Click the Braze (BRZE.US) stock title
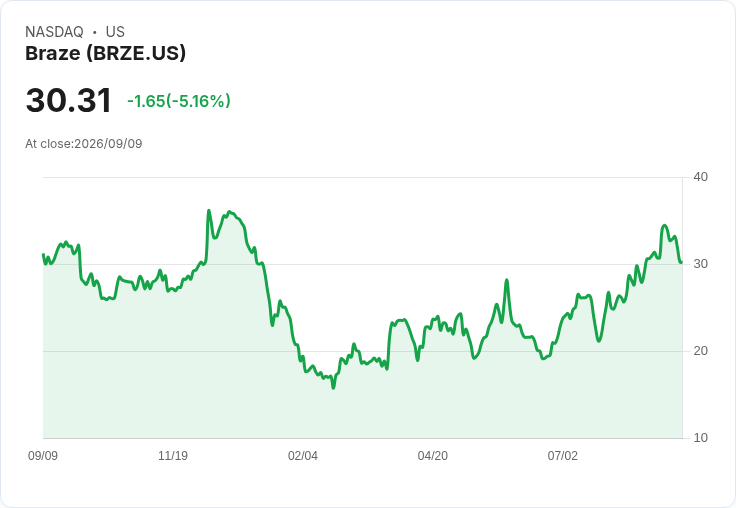 [106, 53]
